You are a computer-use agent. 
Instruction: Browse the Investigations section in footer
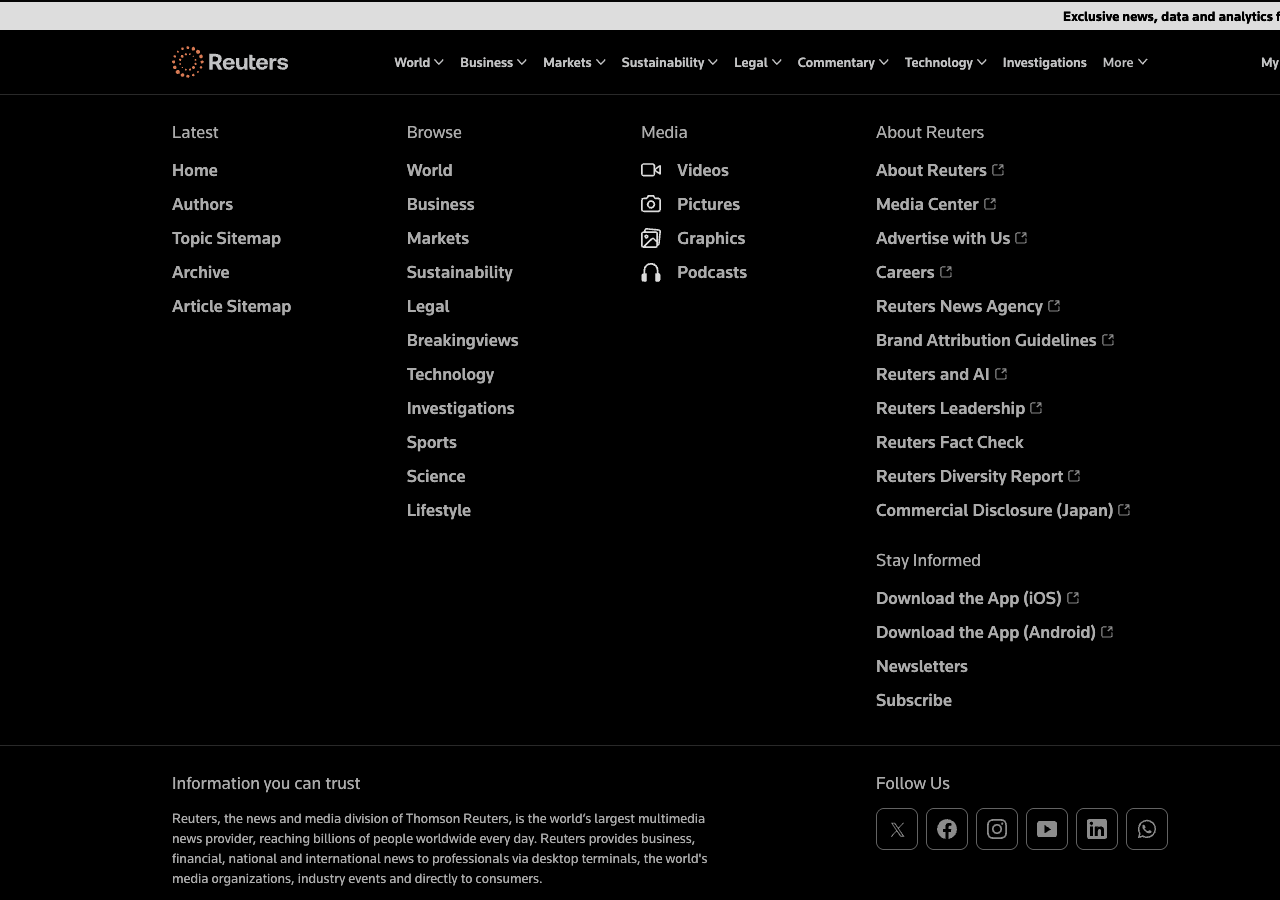tap(460, 408)
